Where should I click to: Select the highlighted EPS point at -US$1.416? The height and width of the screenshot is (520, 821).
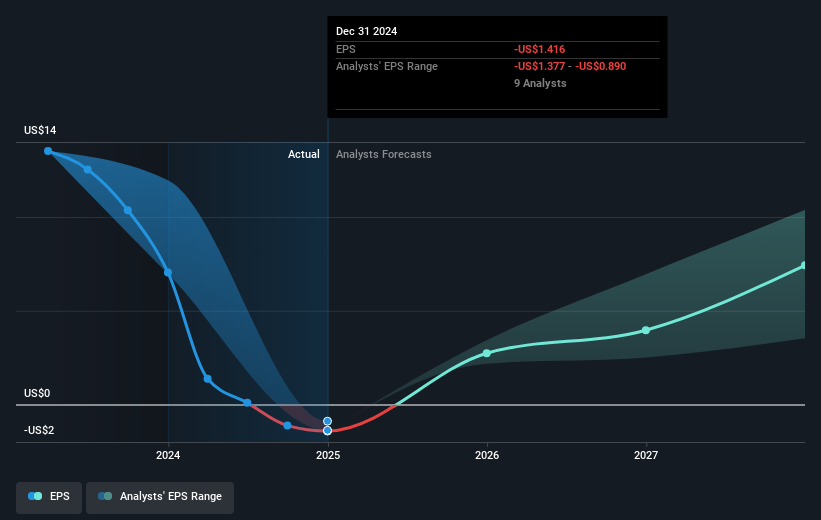tap(327, 430)
